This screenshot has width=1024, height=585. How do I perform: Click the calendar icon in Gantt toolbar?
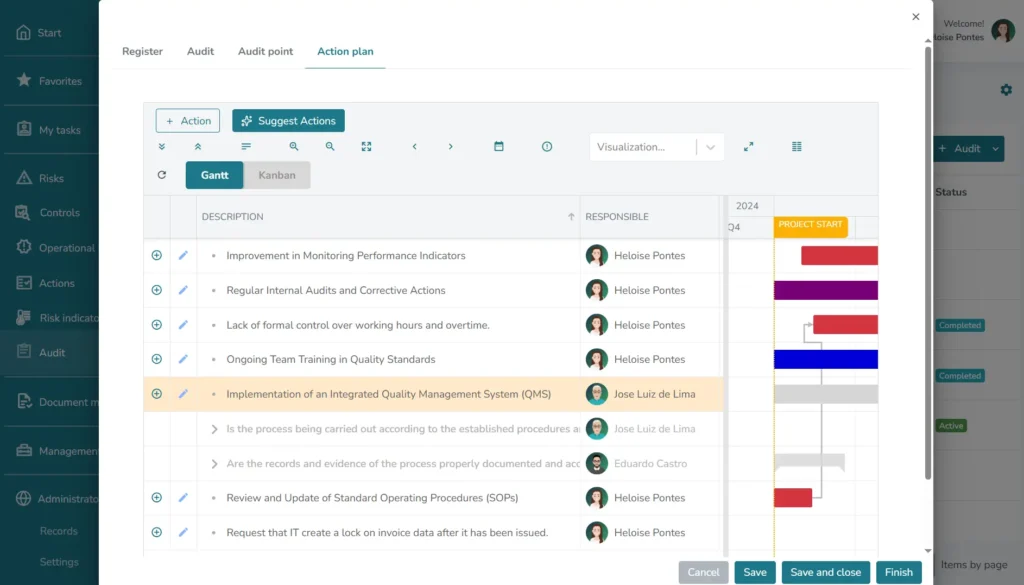click(x=499, y=147)
